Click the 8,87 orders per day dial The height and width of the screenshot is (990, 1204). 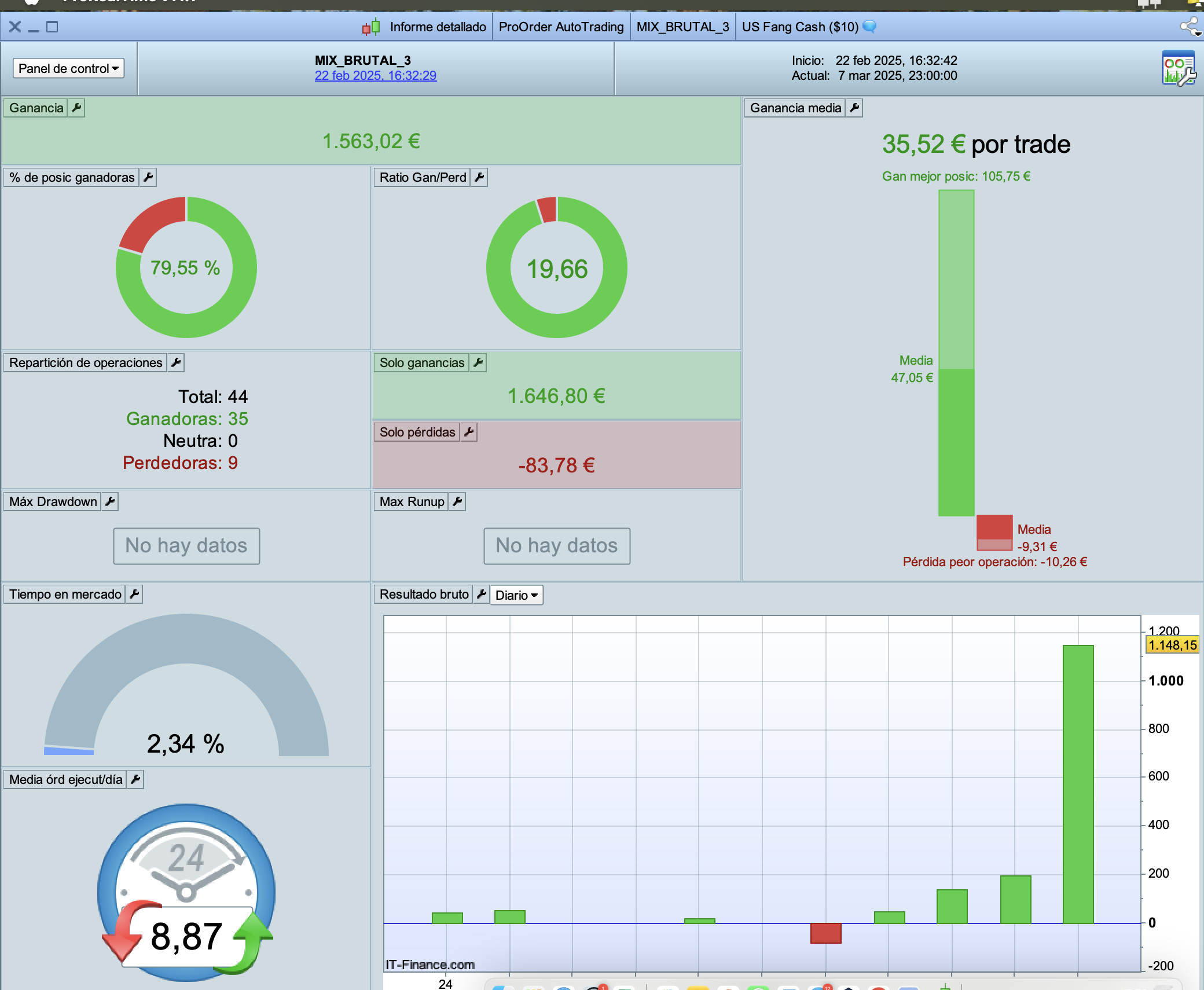(186, 892)
